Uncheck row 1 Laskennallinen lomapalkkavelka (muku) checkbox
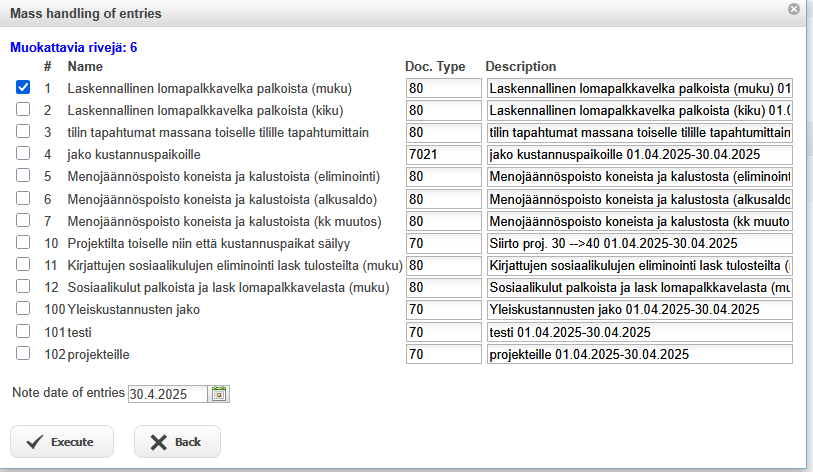The height and width of the screenshot is (472, 813). [23, 88]
